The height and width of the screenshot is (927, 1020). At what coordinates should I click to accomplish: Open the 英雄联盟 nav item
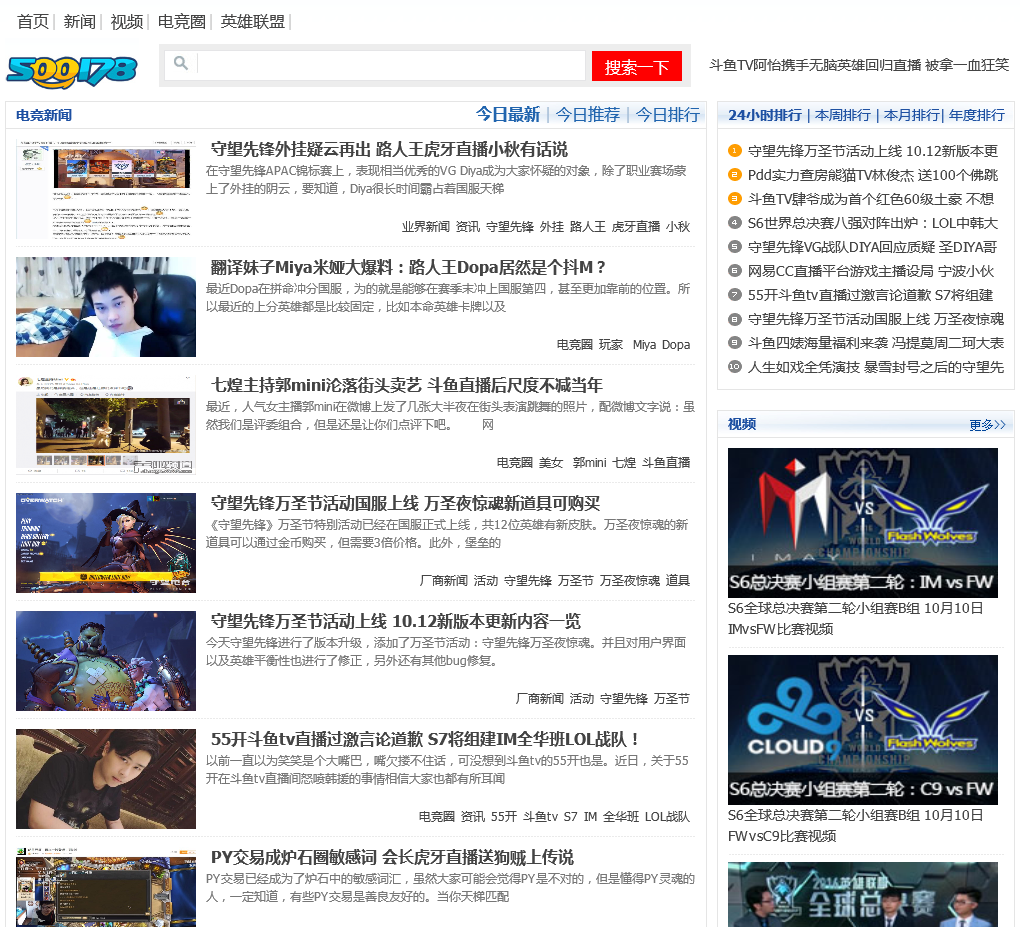click(x=252, y=21)
